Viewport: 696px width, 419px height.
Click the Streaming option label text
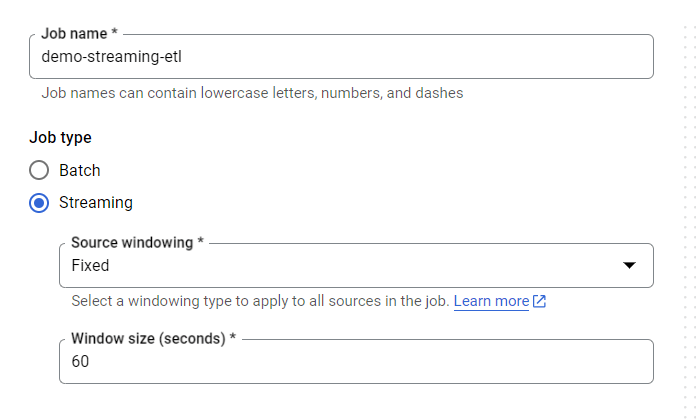(96, 202)
